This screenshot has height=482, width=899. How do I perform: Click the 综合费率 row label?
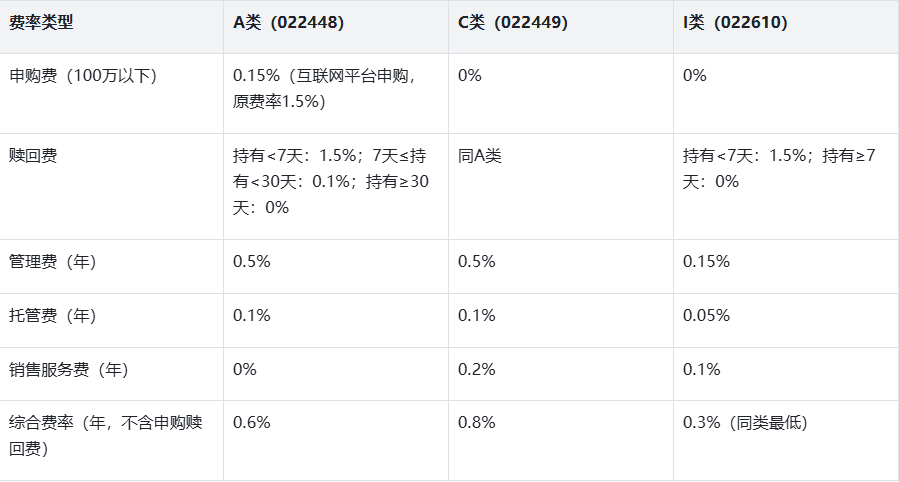pos(105,436)
